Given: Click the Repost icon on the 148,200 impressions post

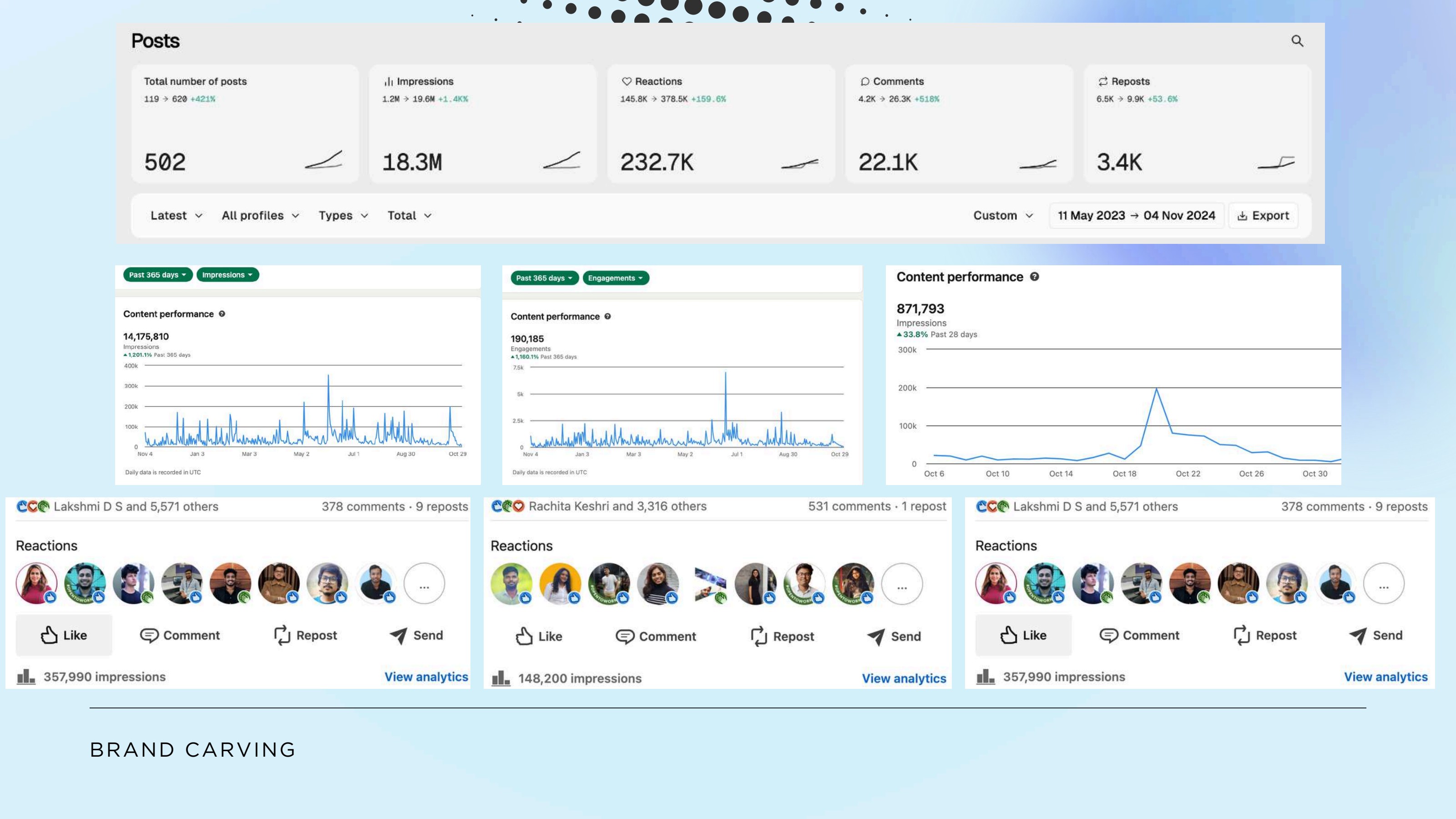Looking at the screenshot, I should click(x=758, y=636).
